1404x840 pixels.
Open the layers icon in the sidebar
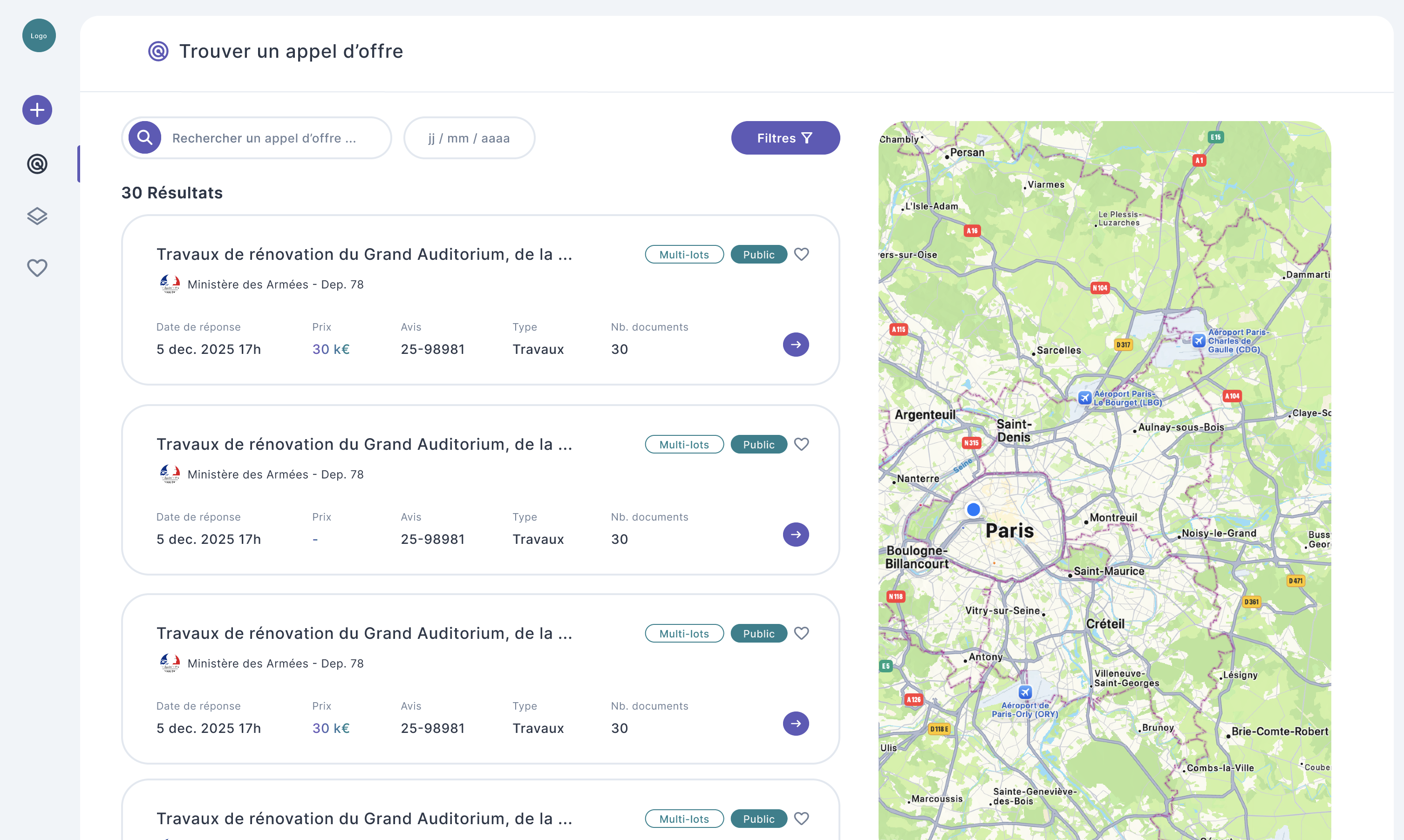click(x=37, y=216)
